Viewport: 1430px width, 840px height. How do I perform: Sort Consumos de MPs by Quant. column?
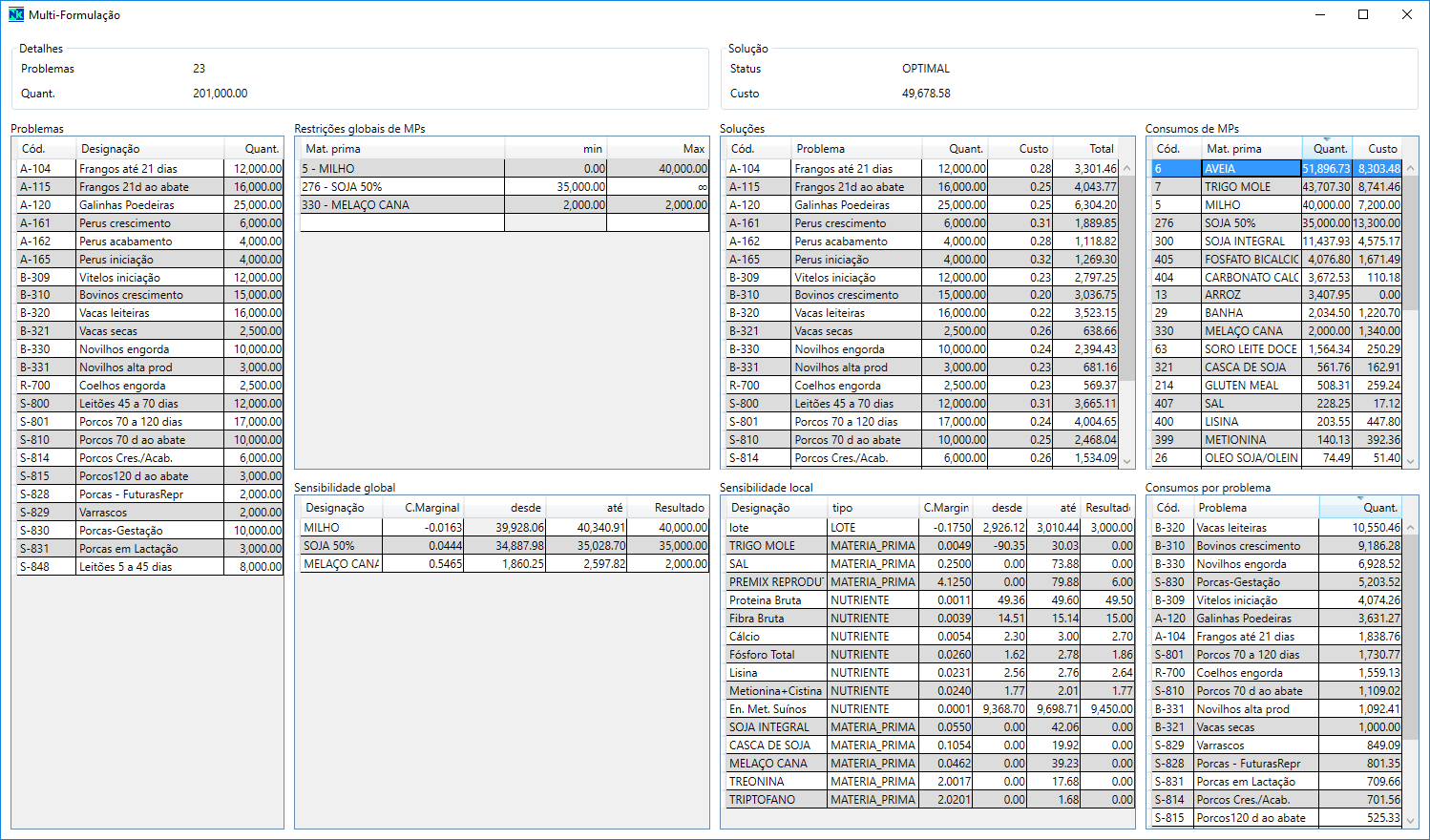(1328, 149)
